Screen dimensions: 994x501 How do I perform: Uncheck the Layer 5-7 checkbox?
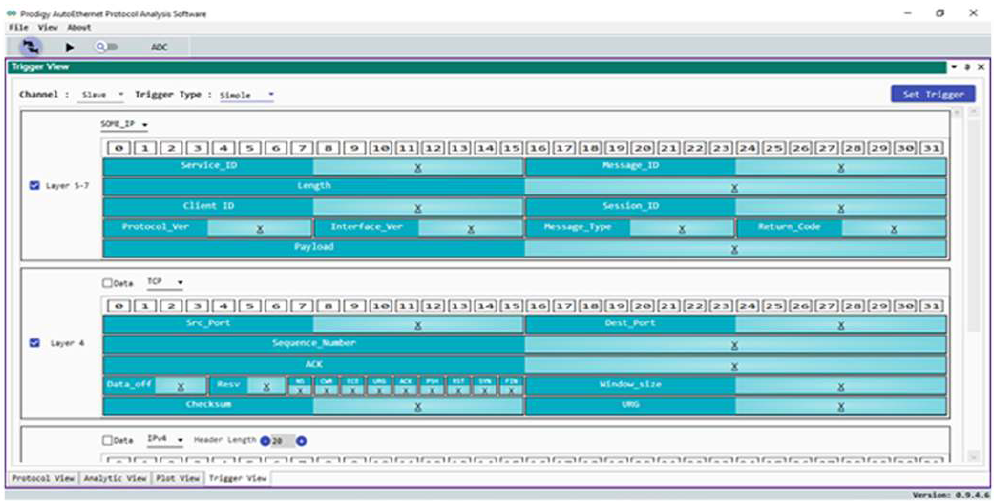36,185
